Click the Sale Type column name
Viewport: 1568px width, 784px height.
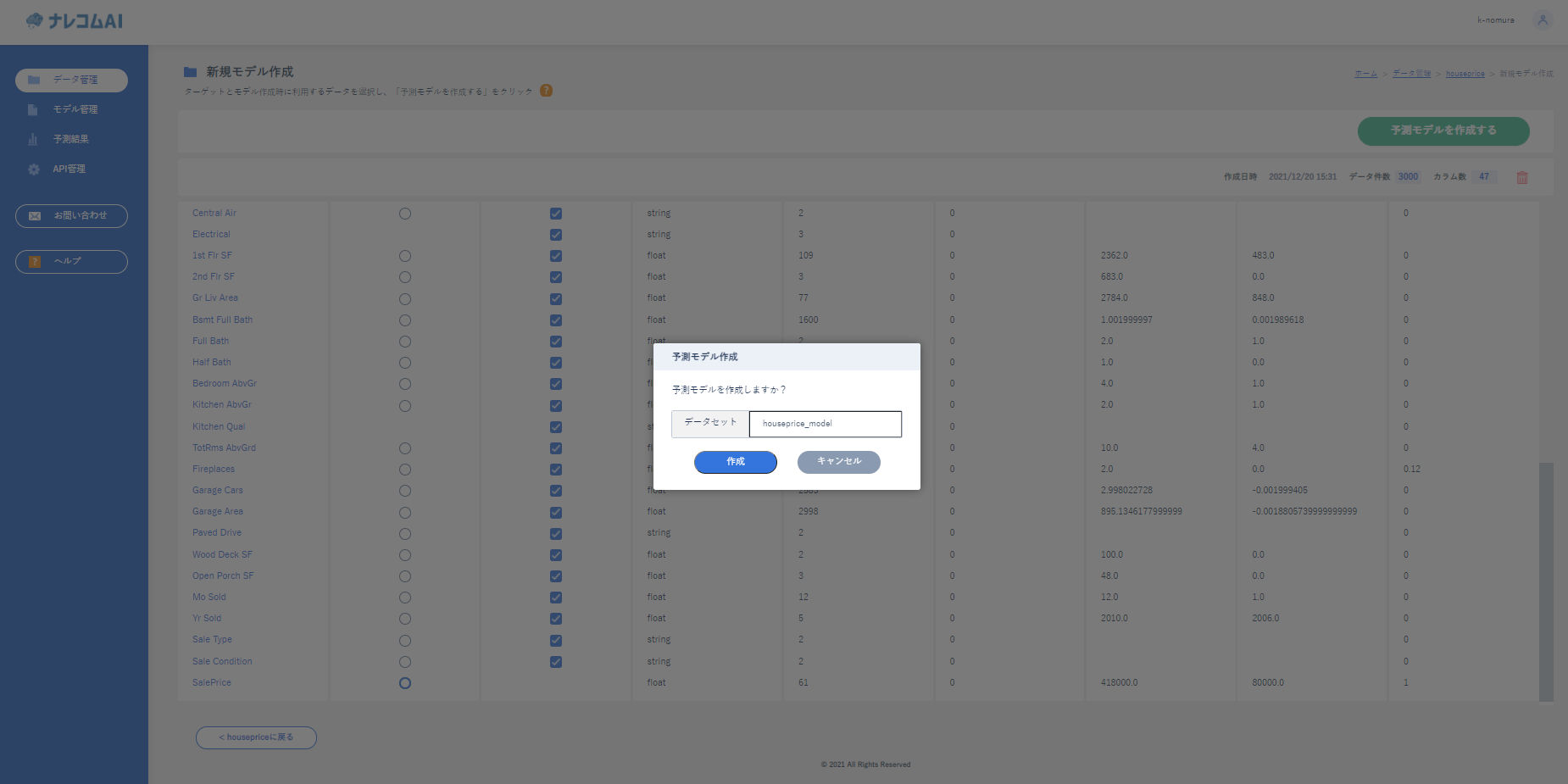(x=212, y=640)
